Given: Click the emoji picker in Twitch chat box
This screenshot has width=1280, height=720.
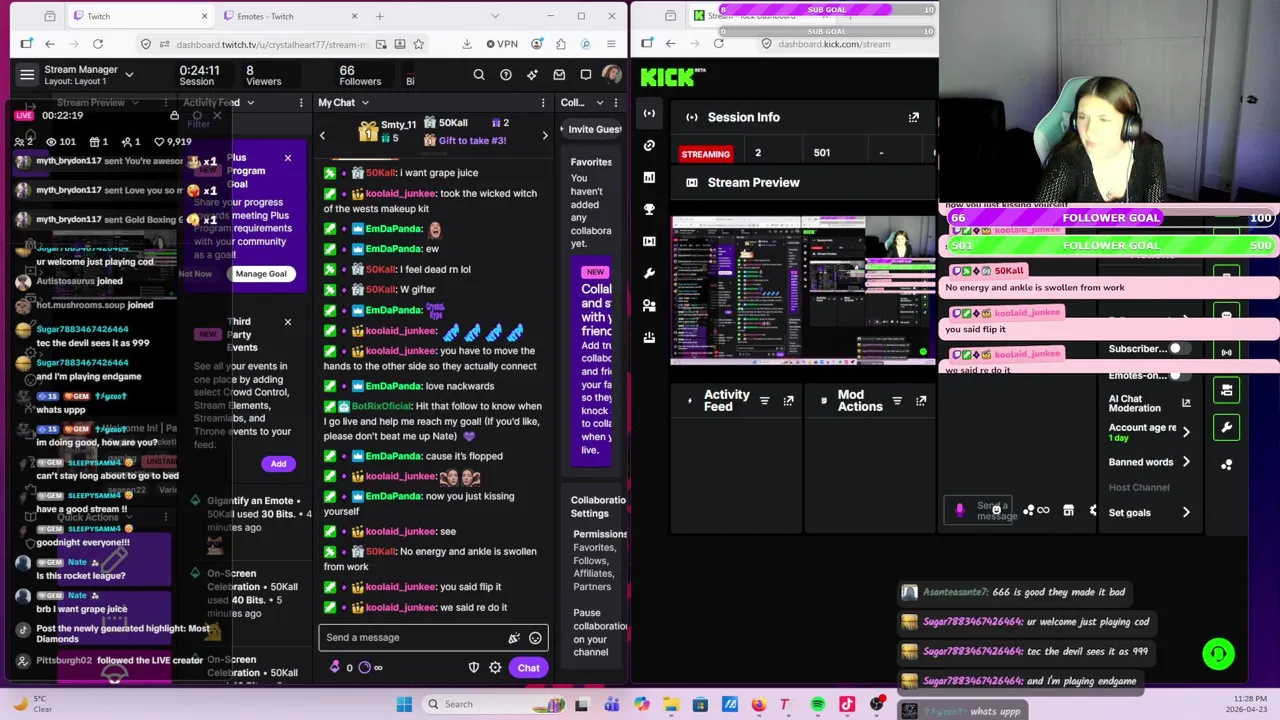Looking at the screenshot, I should [535, 638].
